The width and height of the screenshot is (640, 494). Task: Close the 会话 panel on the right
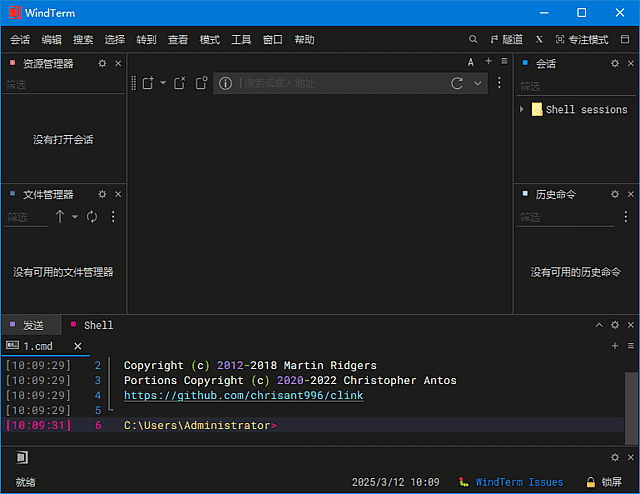[631, 63]
